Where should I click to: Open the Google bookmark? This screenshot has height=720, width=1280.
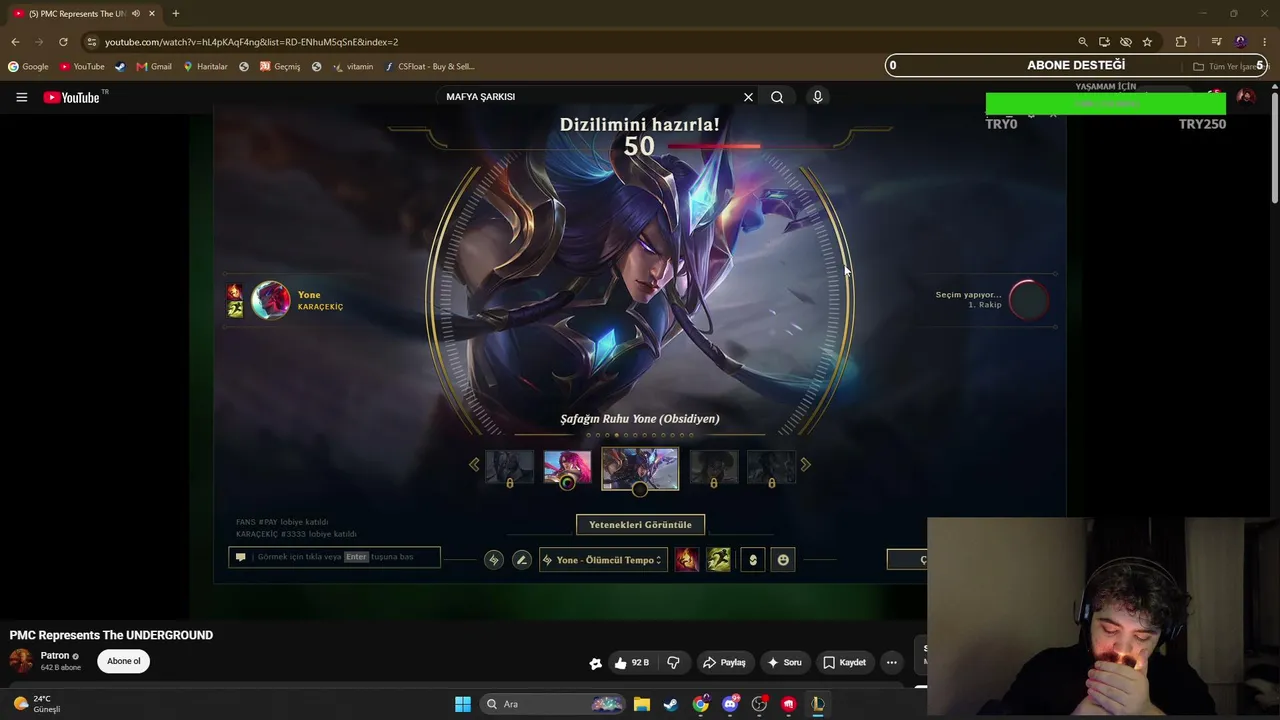pos(28,67)
